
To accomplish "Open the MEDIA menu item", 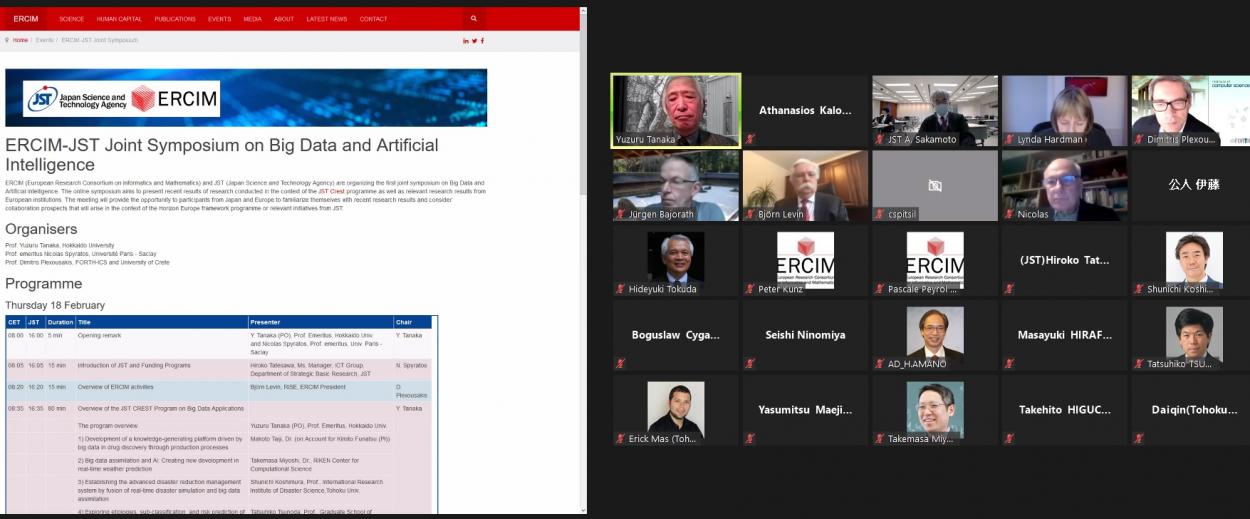I will pos(252,19).
